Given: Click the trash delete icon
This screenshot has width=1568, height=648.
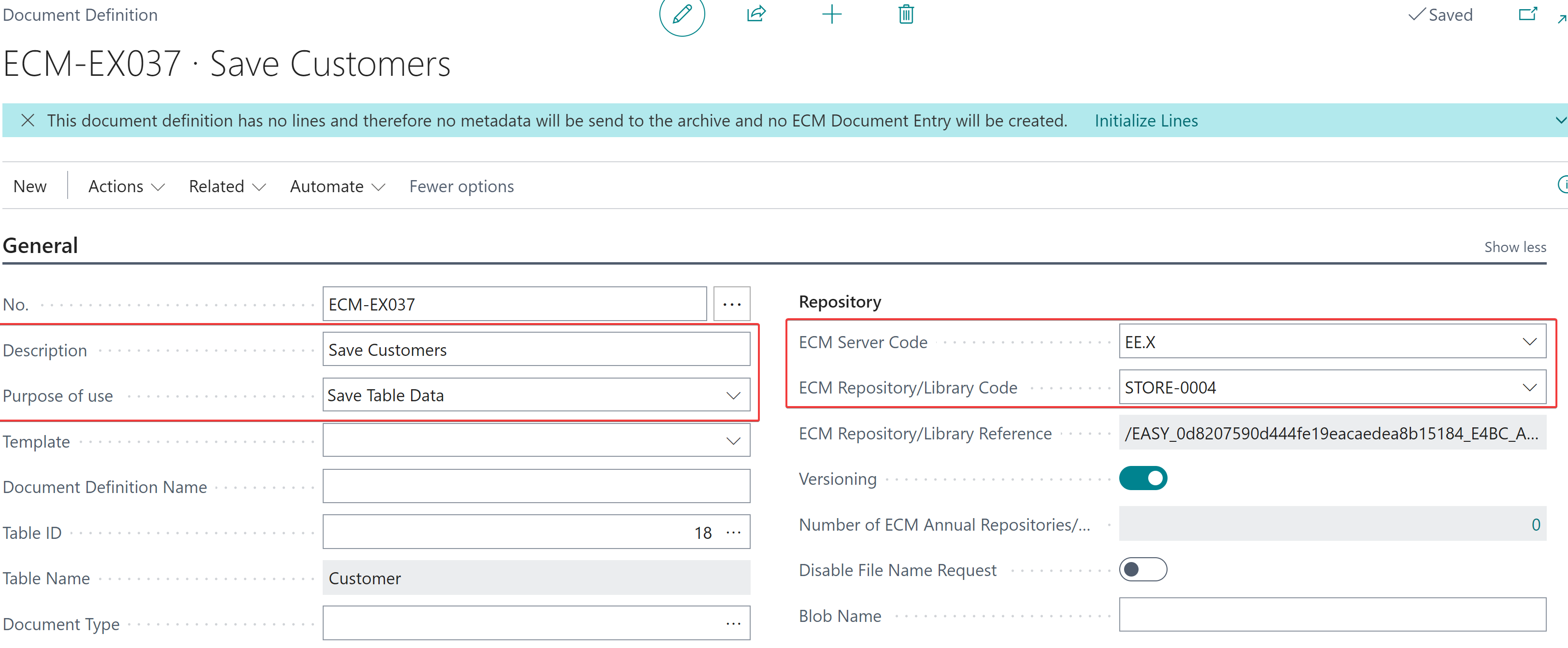Looking at the screenshot, I should pyautogui.click(x=906, y=14).
